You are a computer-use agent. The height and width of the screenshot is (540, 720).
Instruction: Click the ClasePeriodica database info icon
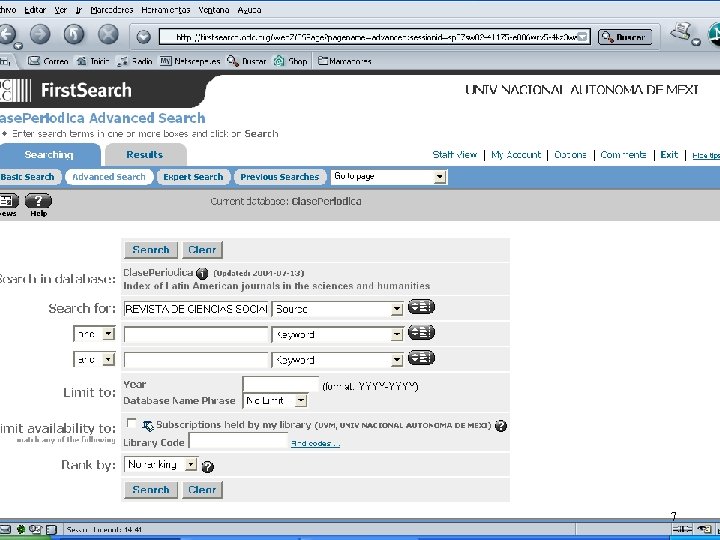(x=202, y=273)
